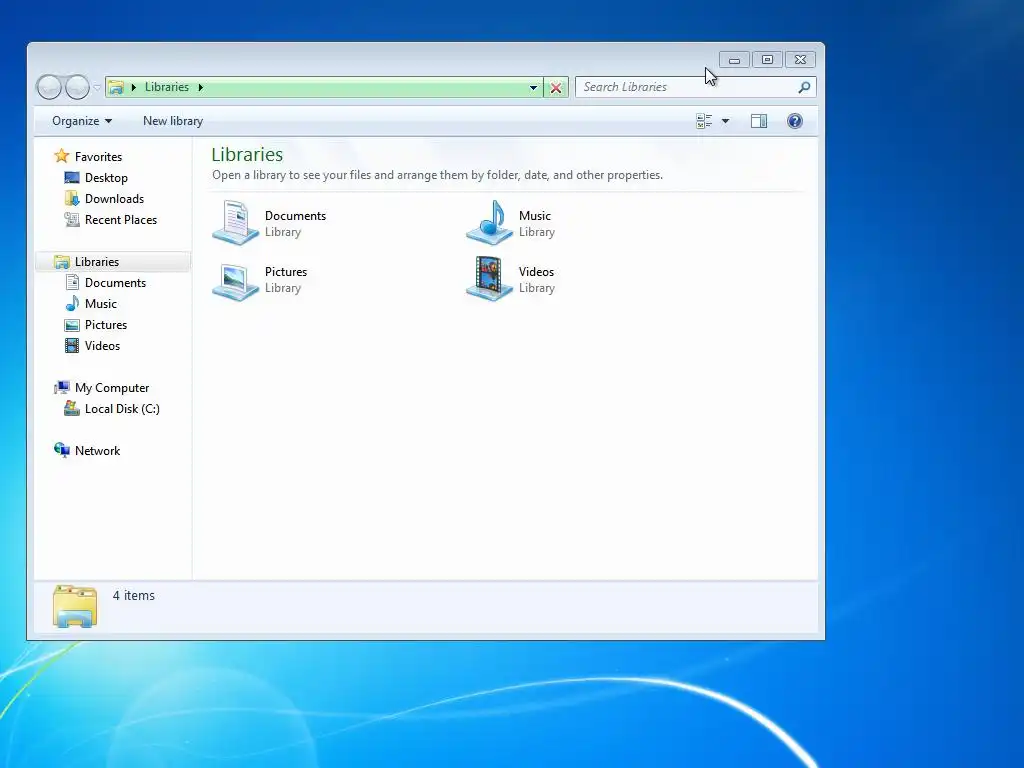Click the Desktop icon in sidebar
Screen dimensions: 1024x768
72,178
